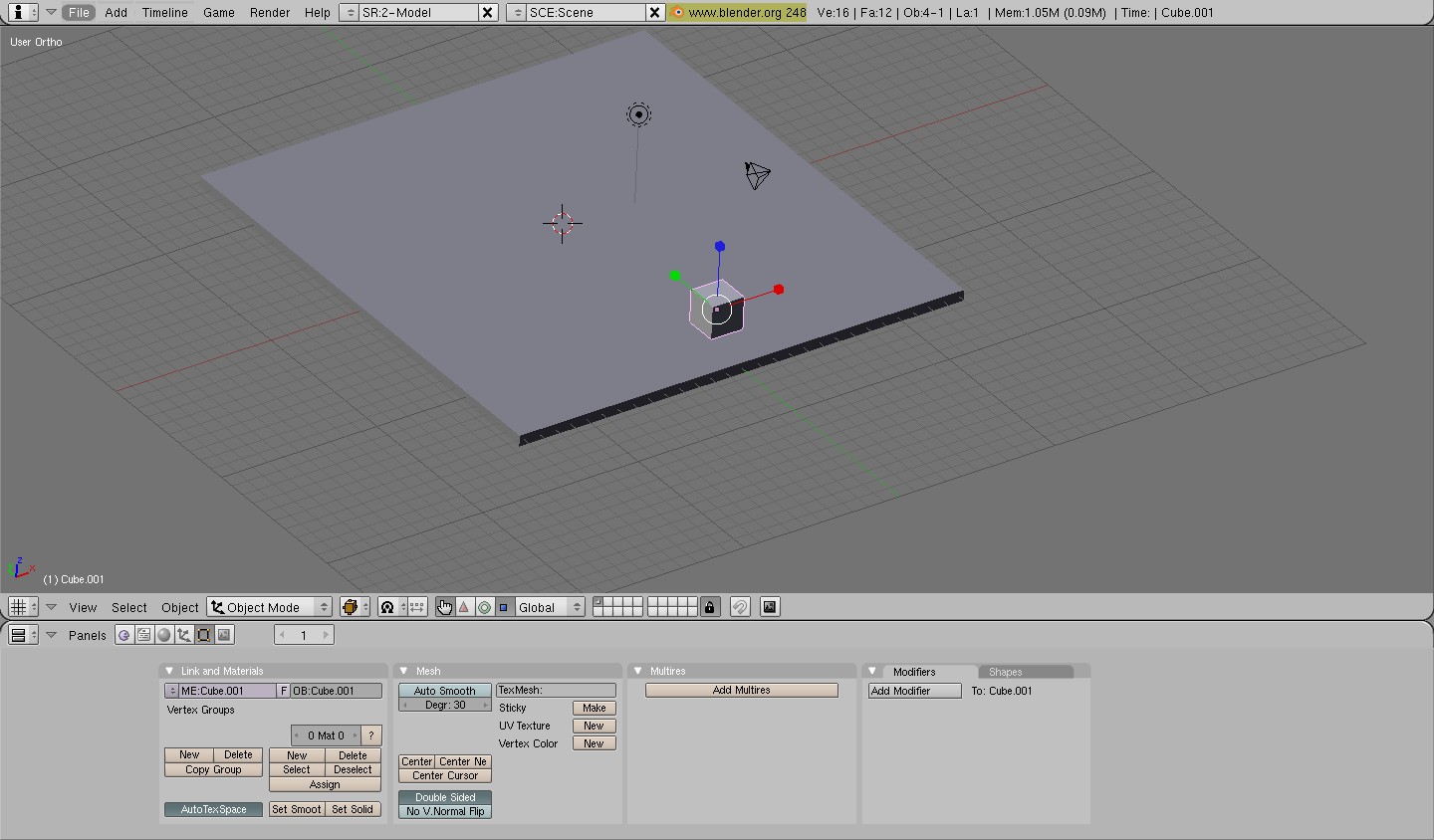Click the blue Z-axis manipulator handle
1434x840 pixels.
pos(720,246)
